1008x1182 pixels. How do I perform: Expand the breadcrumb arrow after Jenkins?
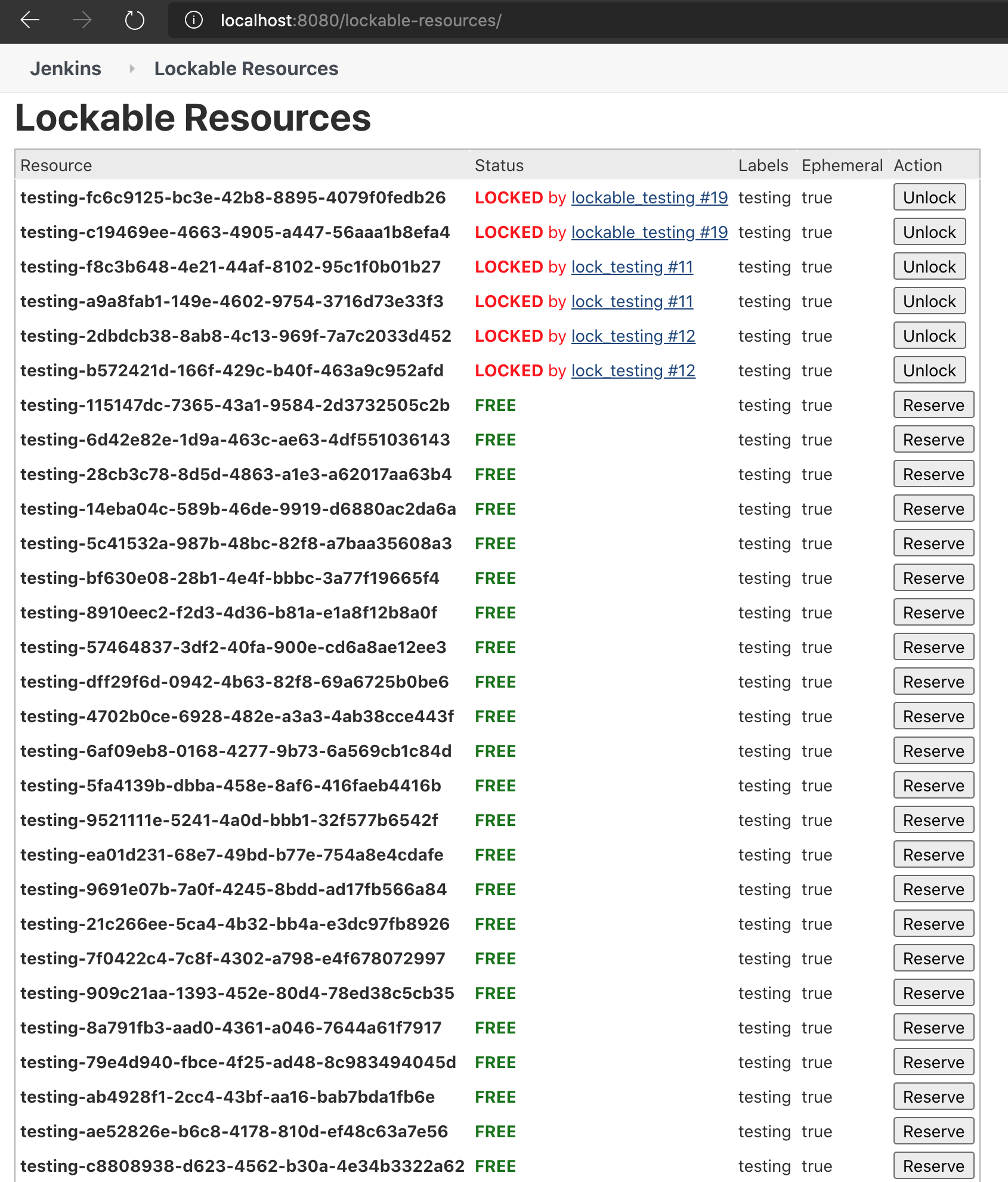pos(132,69)
